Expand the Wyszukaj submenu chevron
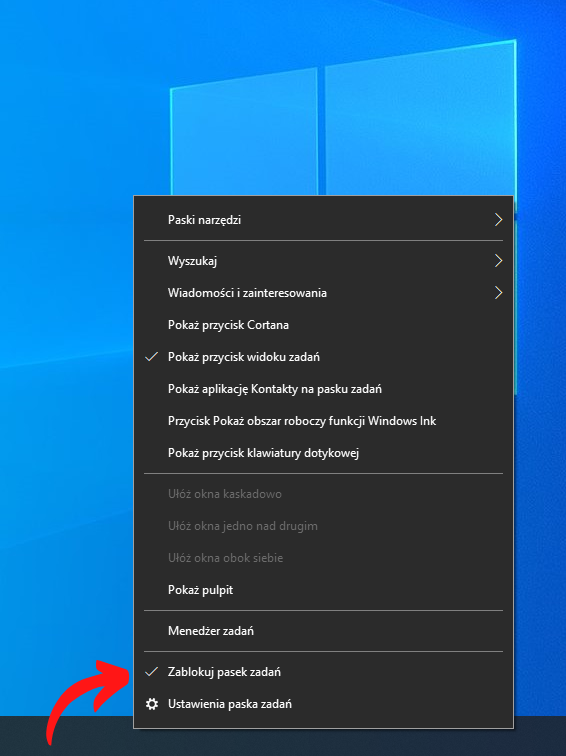 point(499,261)
